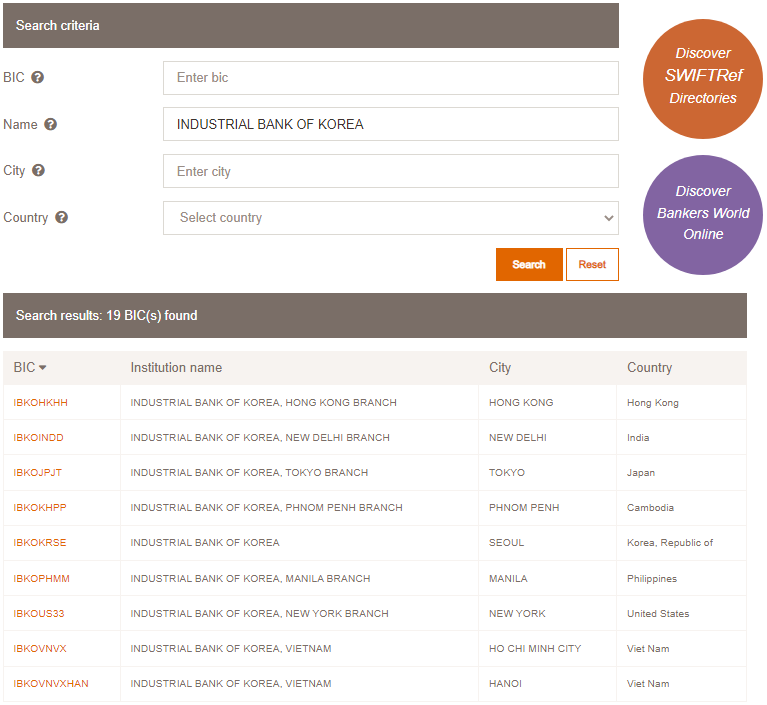Open BIC link IBKOKRSE
Viewport: 767px width, 705px height.
[40, 543]
